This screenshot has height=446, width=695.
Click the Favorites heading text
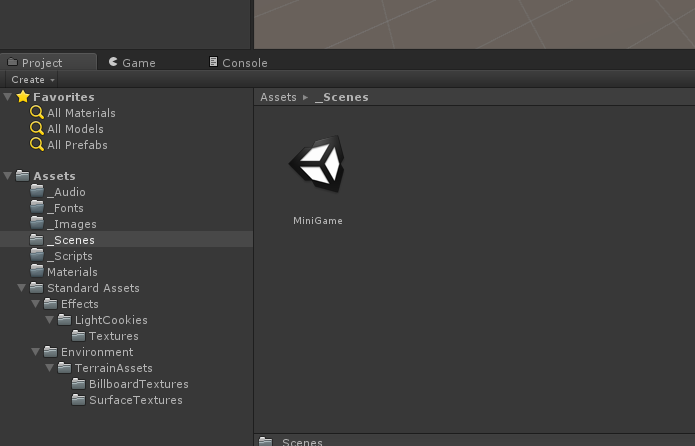[x=64, y=97]
